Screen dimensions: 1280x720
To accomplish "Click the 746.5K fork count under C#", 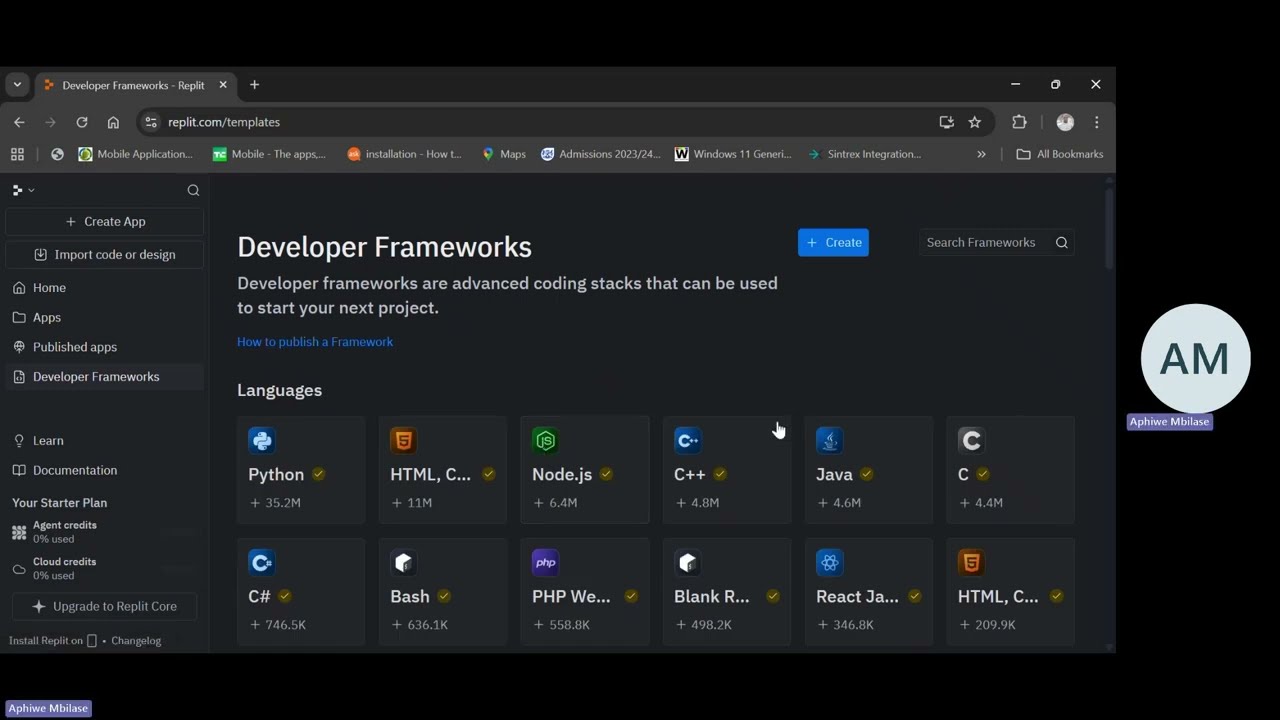I will tap(277, 625).
